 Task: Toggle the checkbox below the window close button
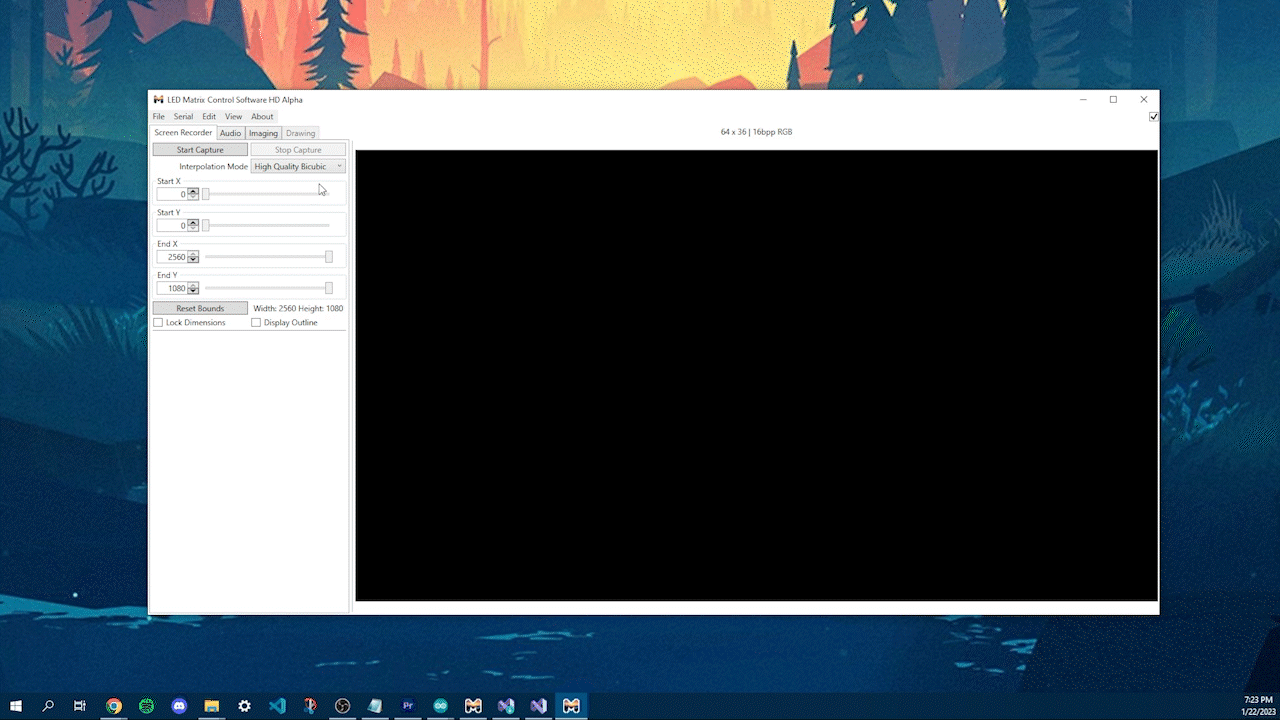click(x=1154, y=117)
